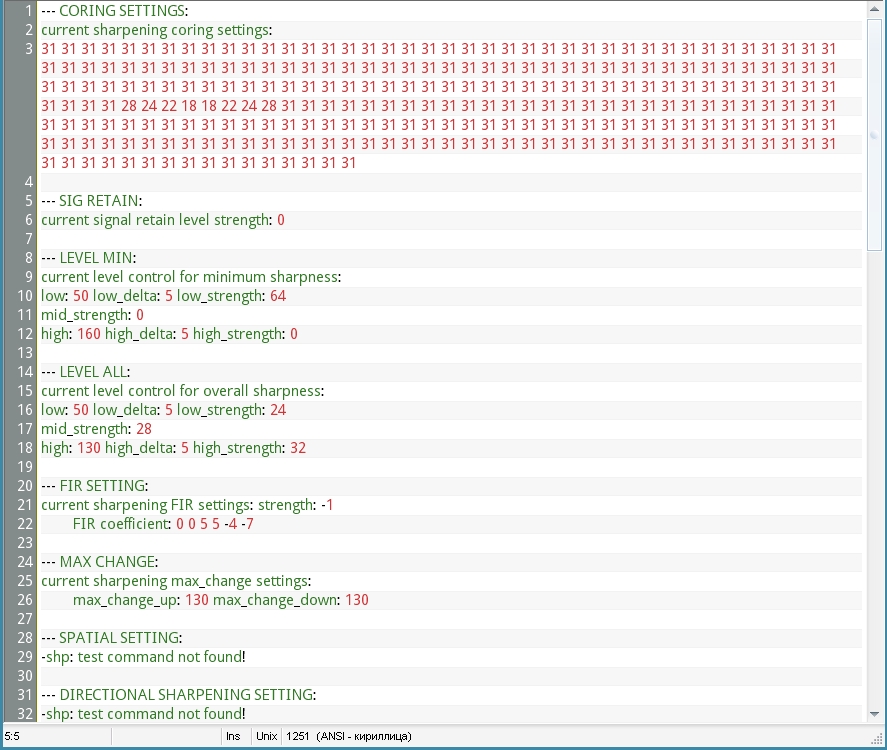Image resolution: width=887 pixels, height=750 pixels.
Task: Place cursor on SIG RETAIN heading
Action: [100, 201]
